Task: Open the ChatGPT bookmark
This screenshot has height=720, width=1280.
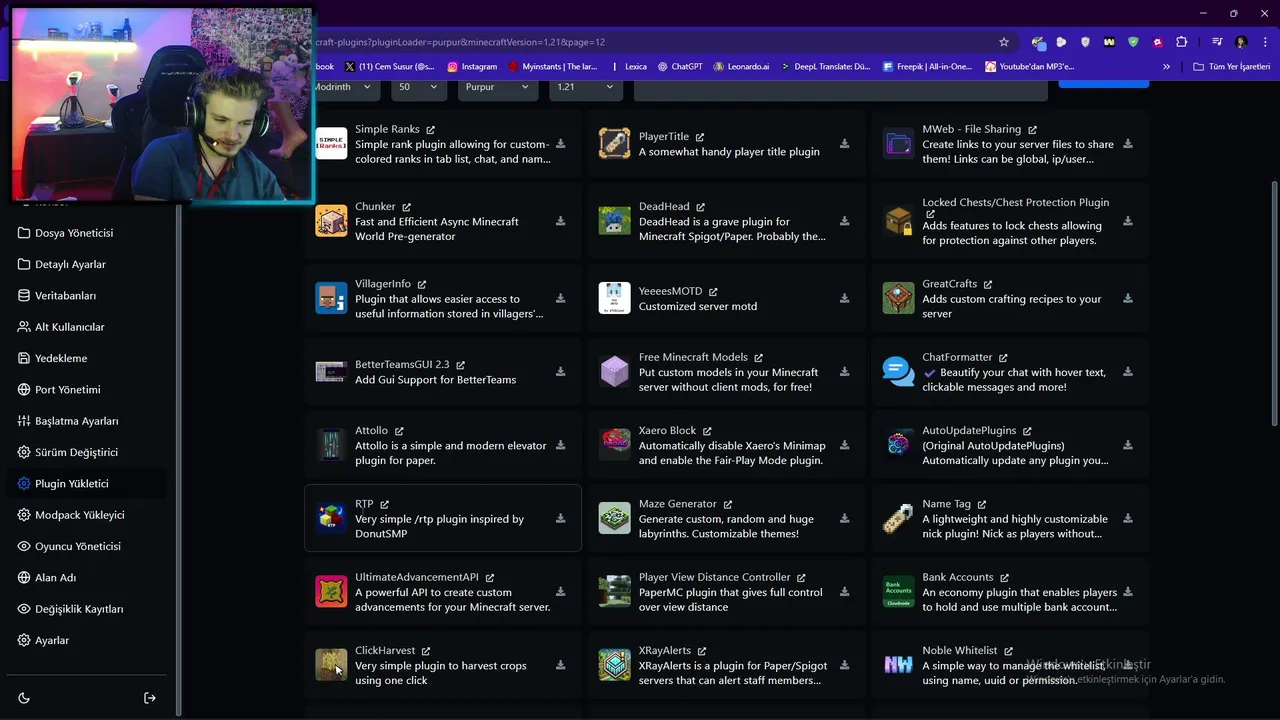Action: [x=680, y=67]
